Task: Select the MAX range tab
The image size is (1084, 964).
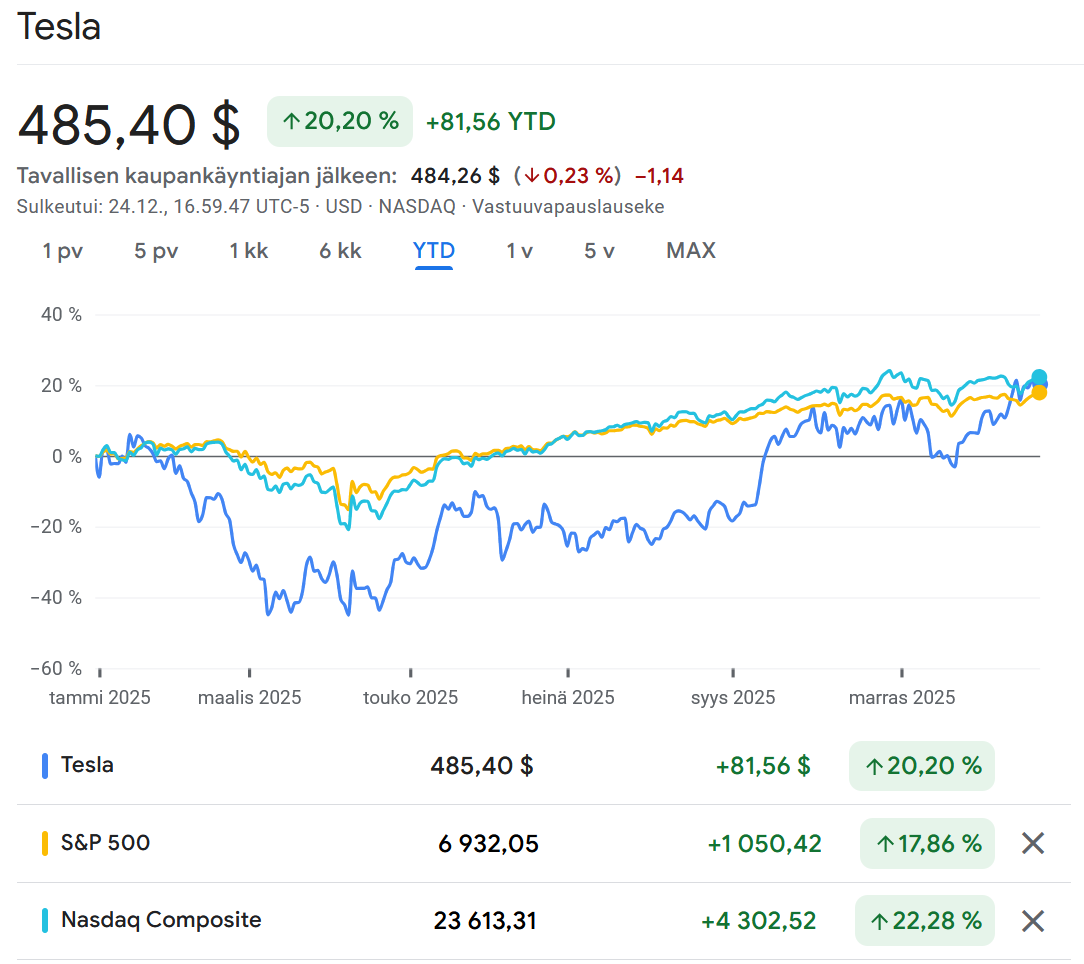Action: (691, 251)
